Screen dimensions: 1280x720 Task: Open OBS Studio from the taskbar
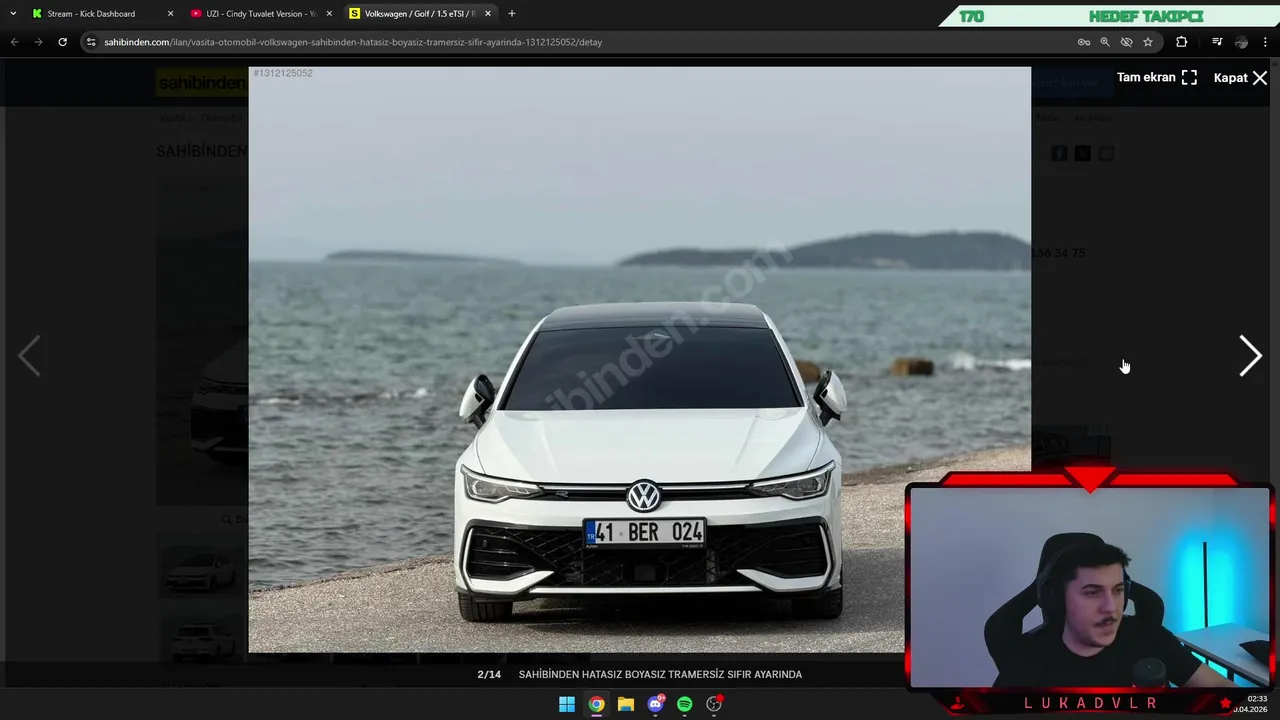(x=714, y=704)
